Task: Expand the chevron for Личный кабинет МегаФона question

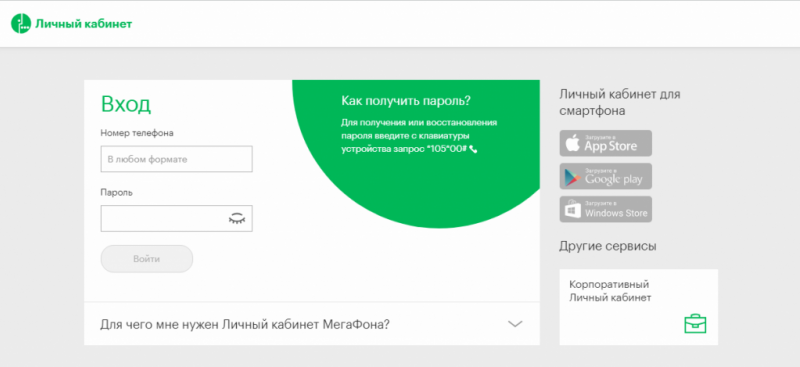Action: point(515,324)
